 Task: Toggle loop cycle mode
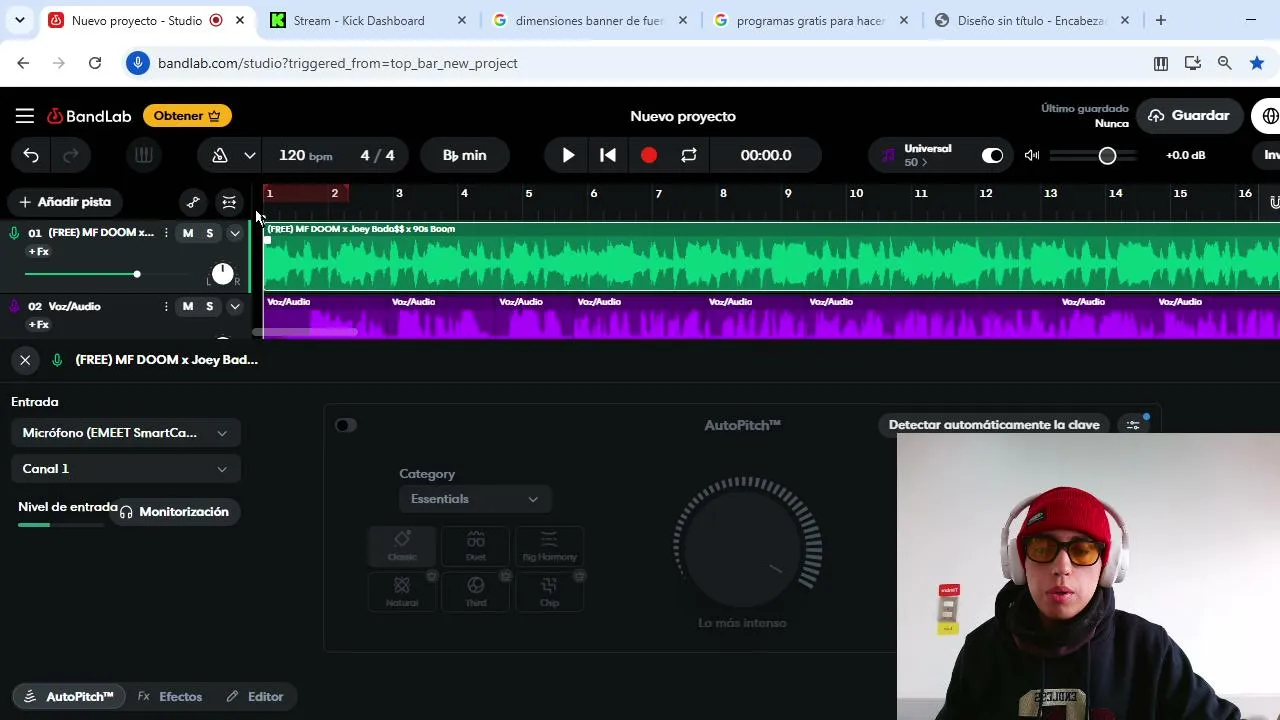[689, 155]
